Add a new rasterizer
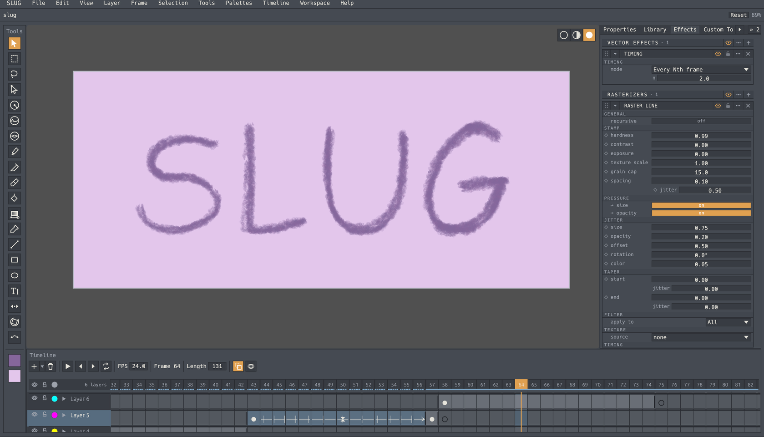764x437 pixels. [749, 95]
